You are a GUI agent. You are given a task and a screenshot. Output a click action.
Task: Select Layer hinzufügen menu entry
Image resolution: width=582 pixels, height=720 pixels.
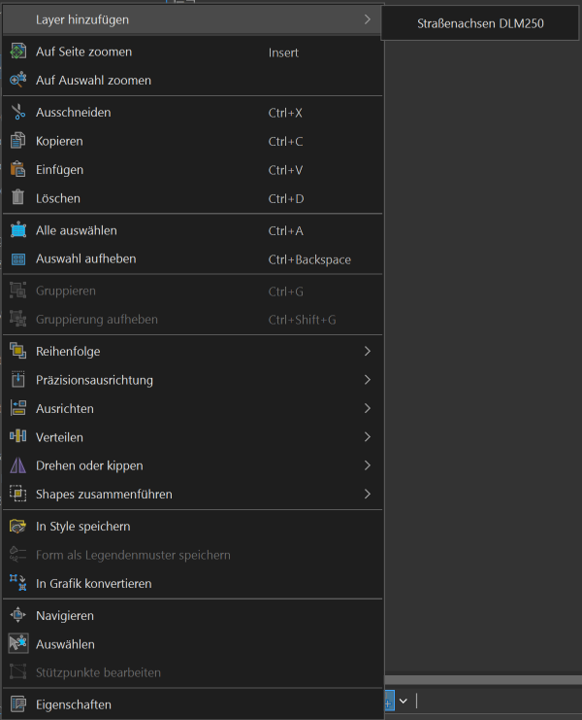[x=193, y=20]
